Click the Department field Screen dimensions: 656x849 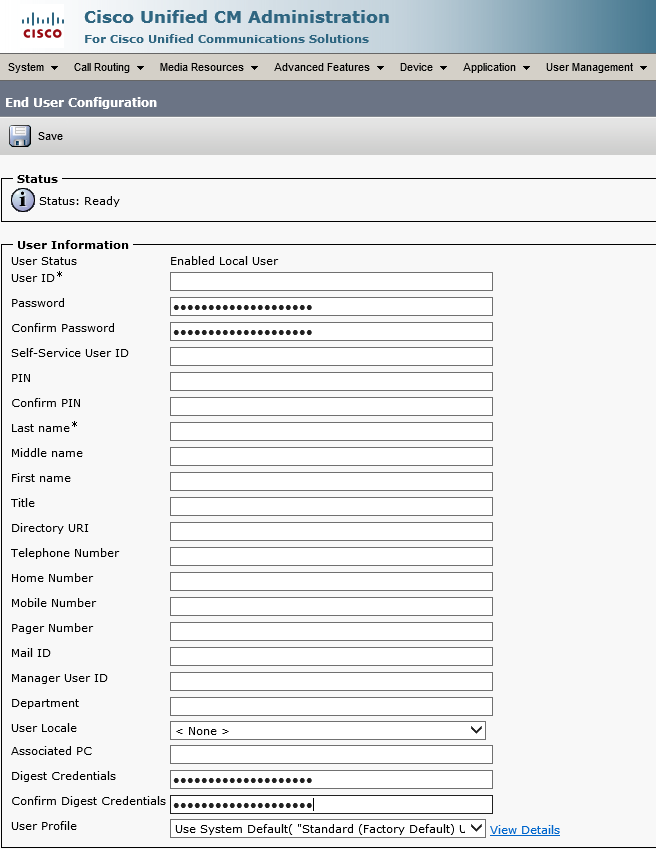tap(331, 706)
